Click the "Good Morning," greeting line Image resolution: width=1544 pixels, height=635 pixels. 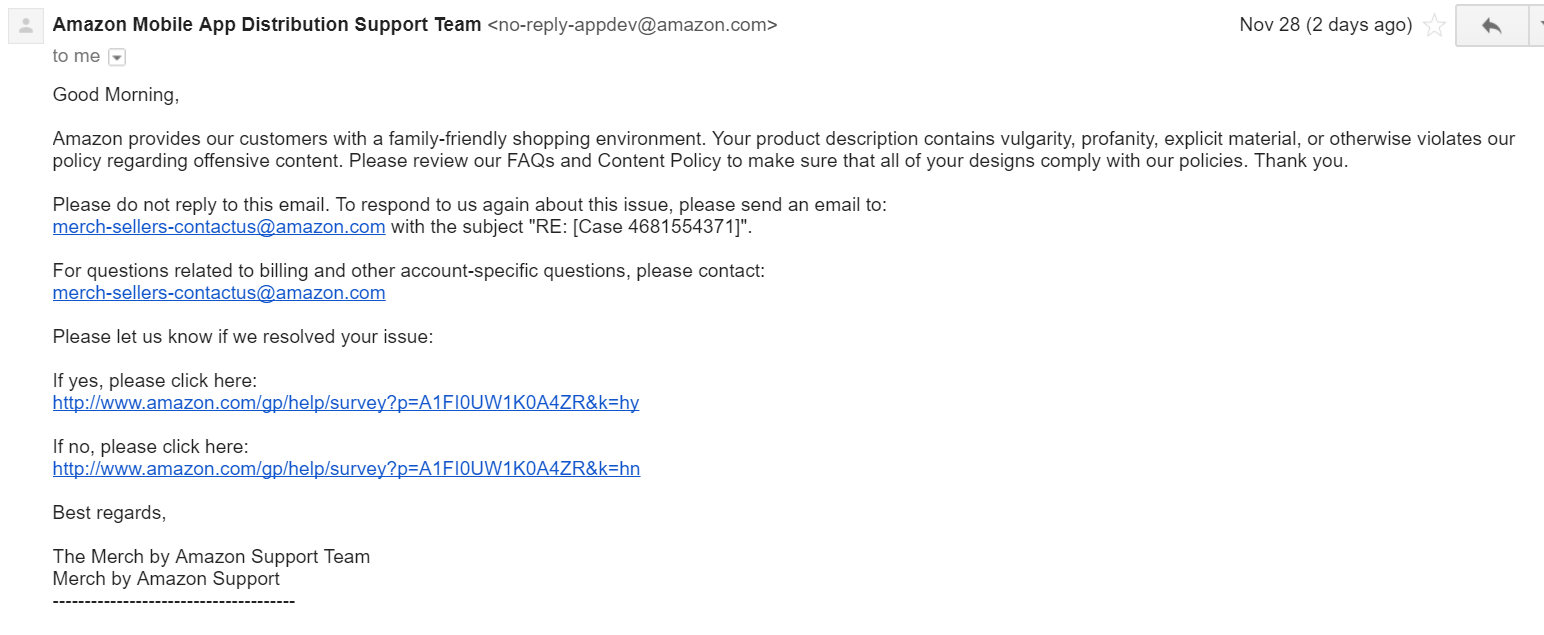pyautogui.click(x=116, y=95)
